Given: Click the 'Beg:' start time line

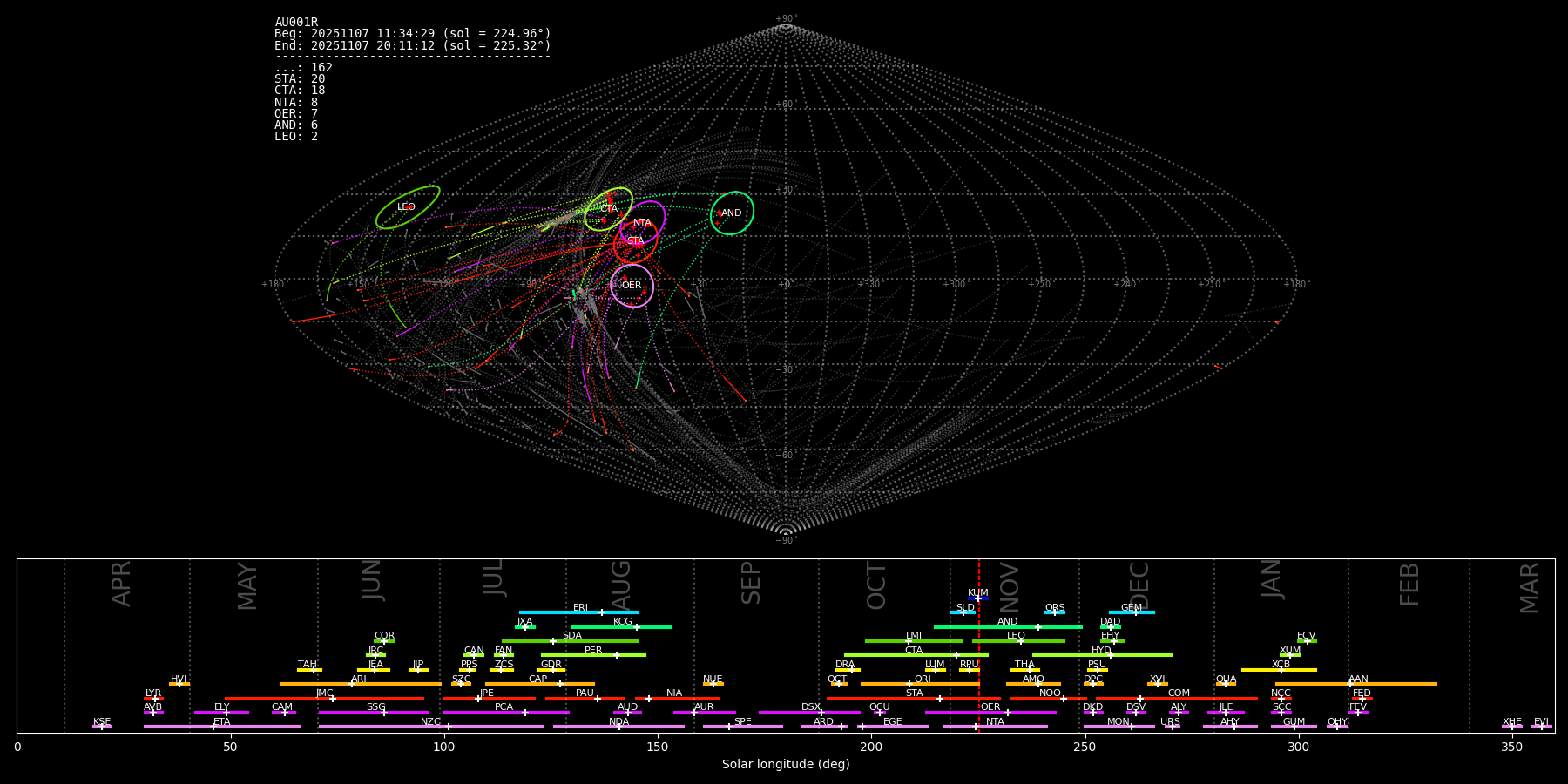Looking at the screenshot, I should click(x=413, y=34).
